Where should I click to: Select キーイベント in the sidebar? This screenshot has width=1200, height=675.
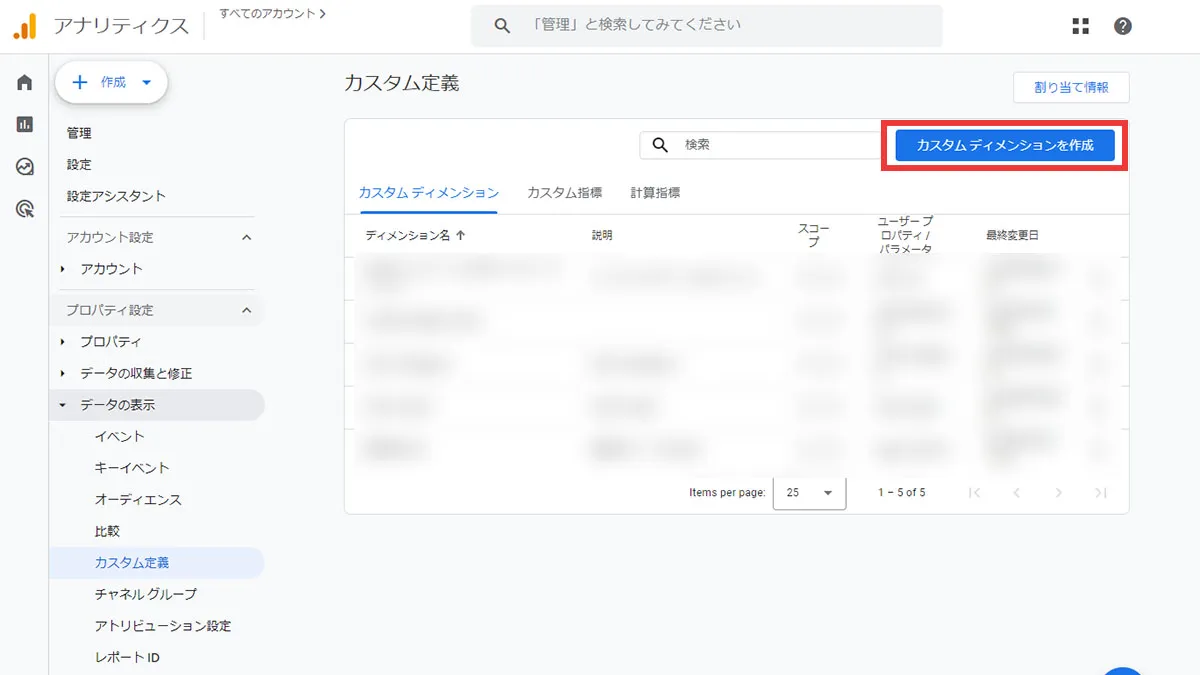pyautogui.click(x=132, y=468)
